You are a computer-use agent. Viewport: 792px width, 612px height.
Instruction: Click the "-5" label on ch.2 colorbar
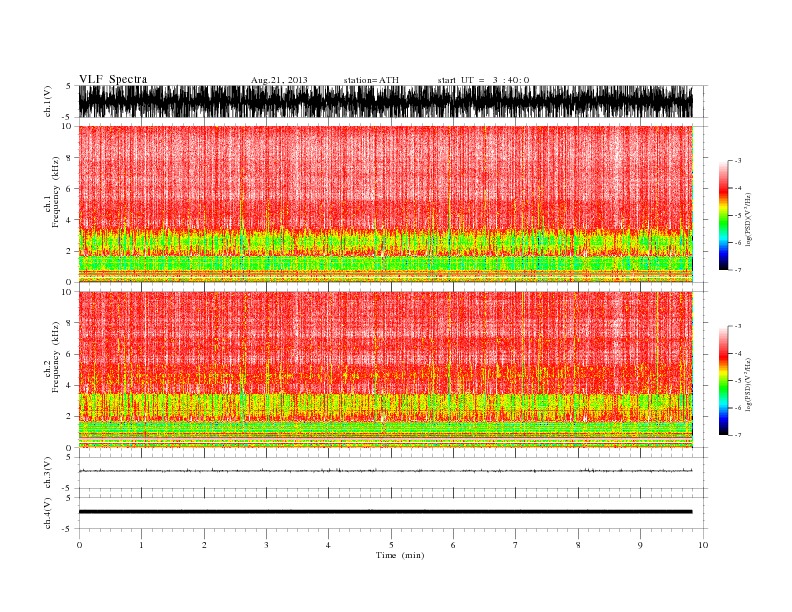tap(736, 381)
